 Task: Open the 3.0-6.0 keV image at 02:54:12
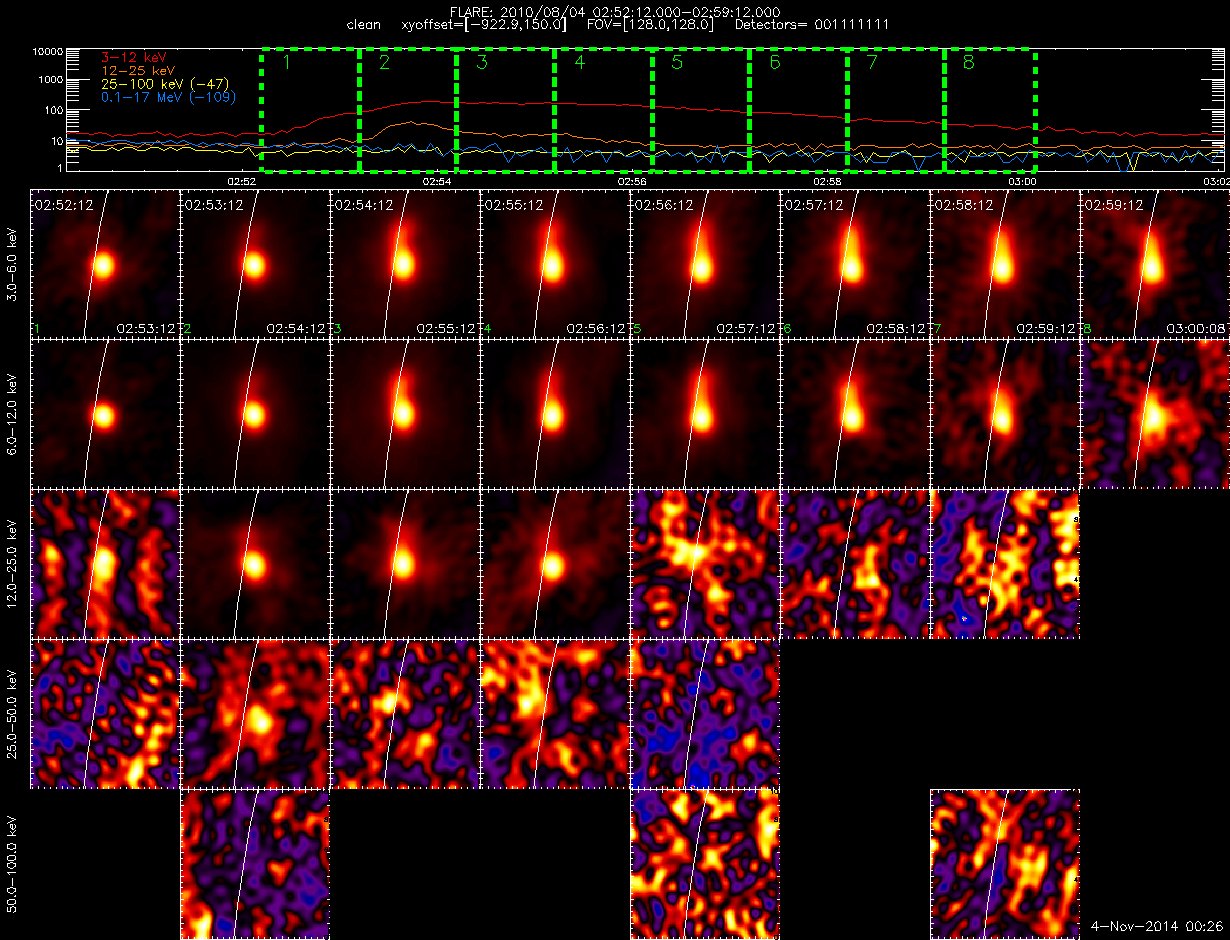coord(405,264)
